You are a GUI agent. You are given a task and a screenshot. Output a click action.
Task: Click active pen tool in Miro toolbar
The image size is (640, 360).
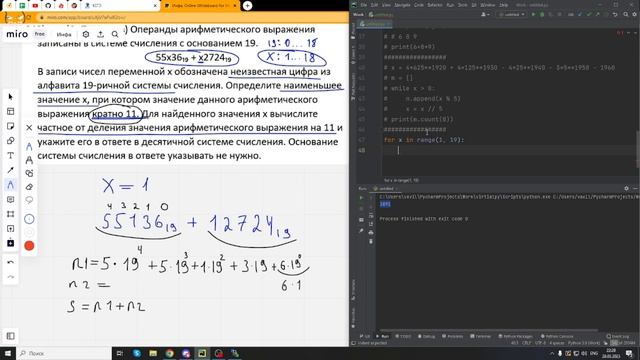tap(11, 185)
